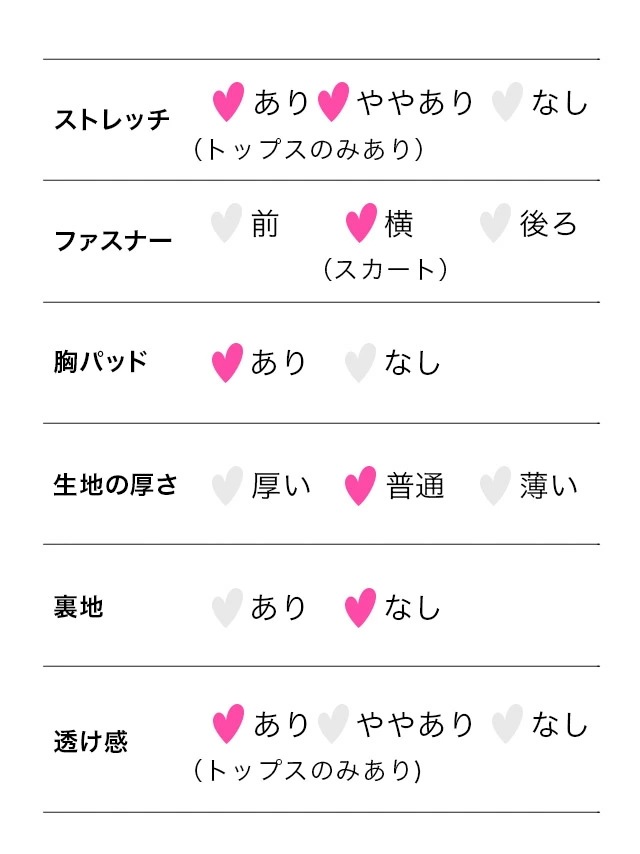640x854 pixels.
Task: Click the pink heart beside ファスナー 横
Action: click(361, 223)
